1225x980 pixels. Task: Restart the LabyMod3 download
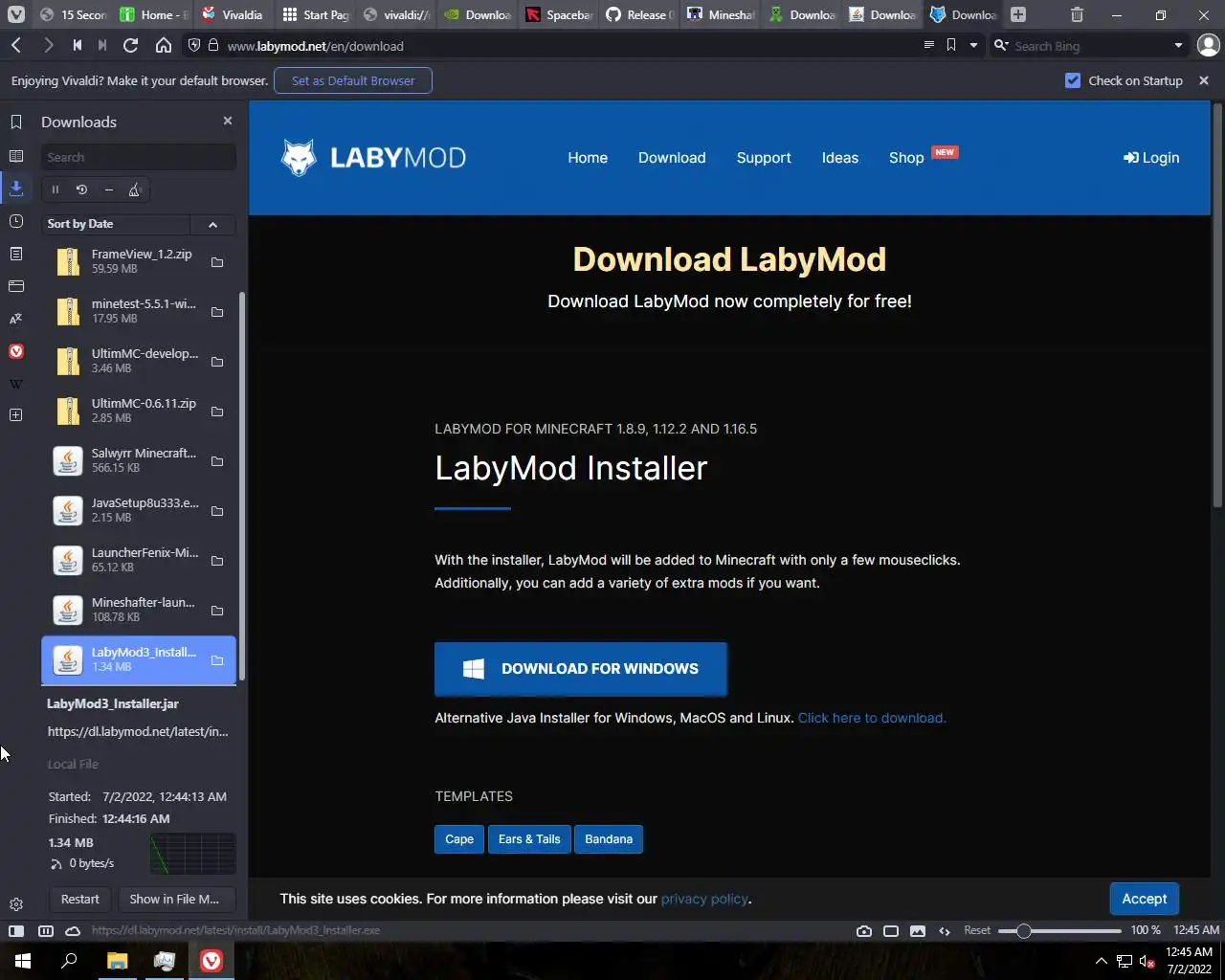click(80, 900)
